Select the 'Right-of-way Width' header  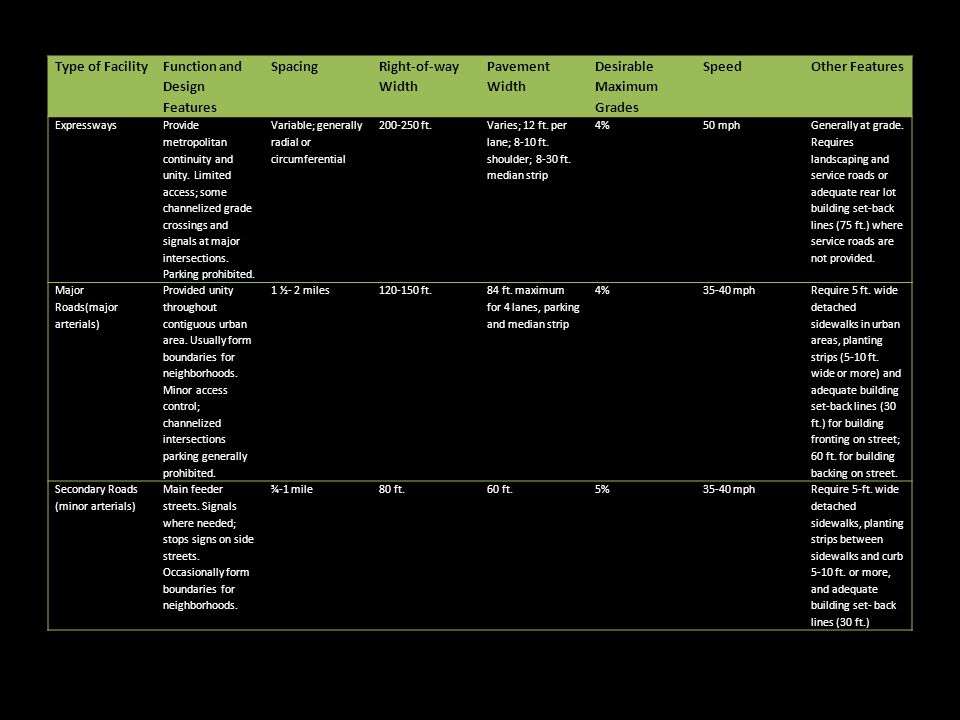pyautogui.click(x=419, y=77)
